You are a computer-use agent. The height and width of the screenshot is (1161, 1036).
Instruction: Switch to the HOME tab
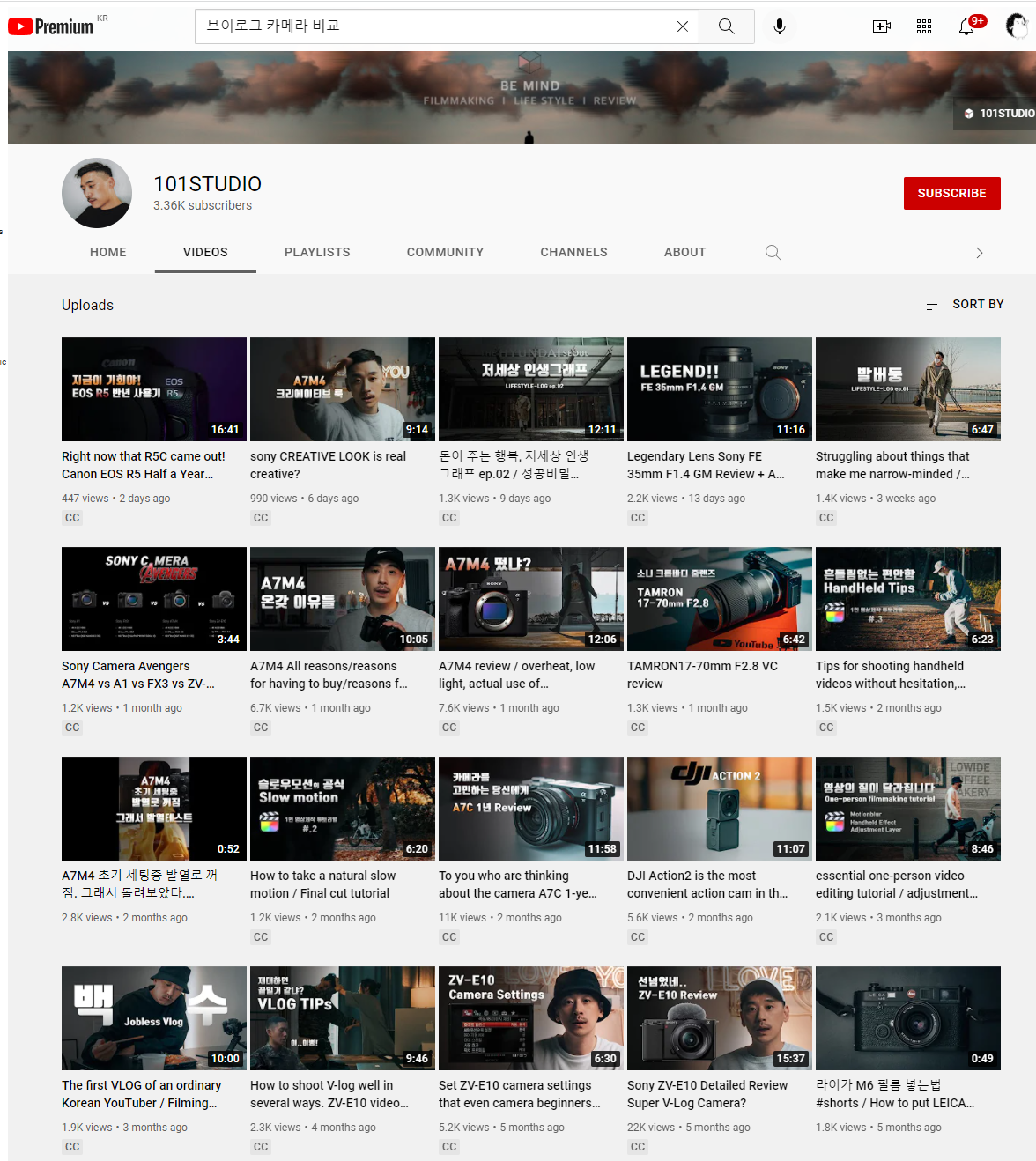click(x=108, y=252)
